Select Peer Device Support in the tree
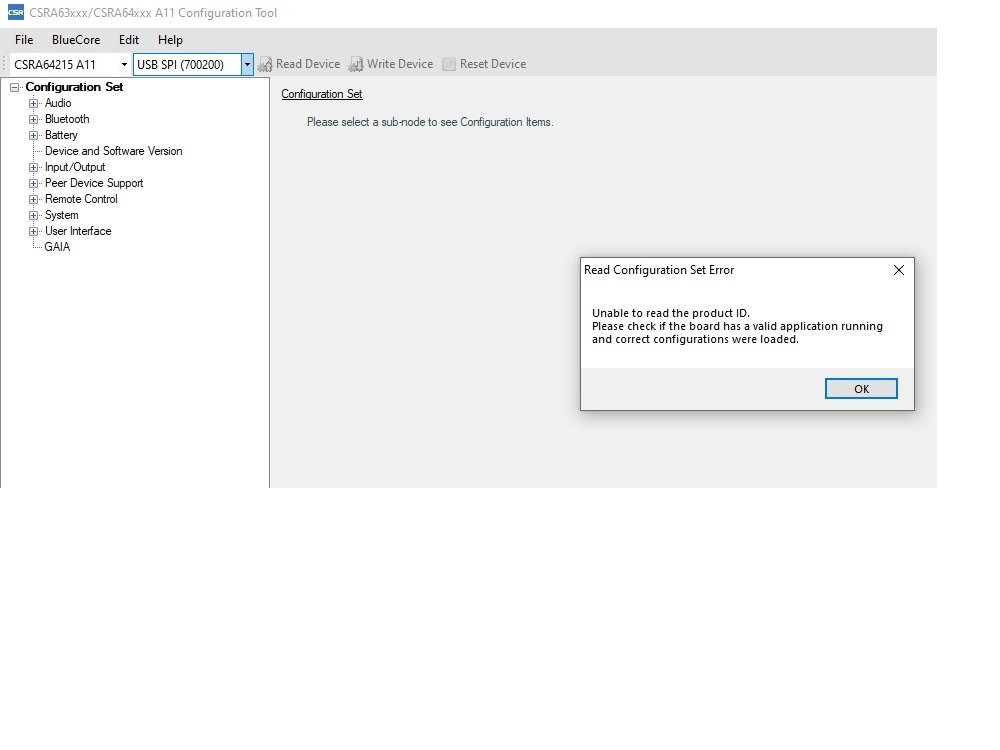This screenshot has width=1000, height=750. coord(94,183)
